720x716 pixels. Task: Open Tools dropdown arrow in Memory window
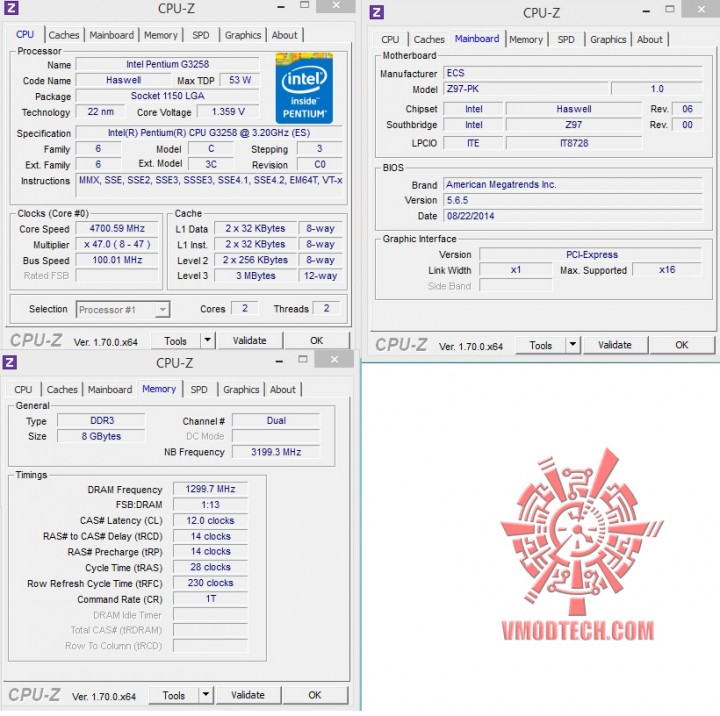click(206, 695)
